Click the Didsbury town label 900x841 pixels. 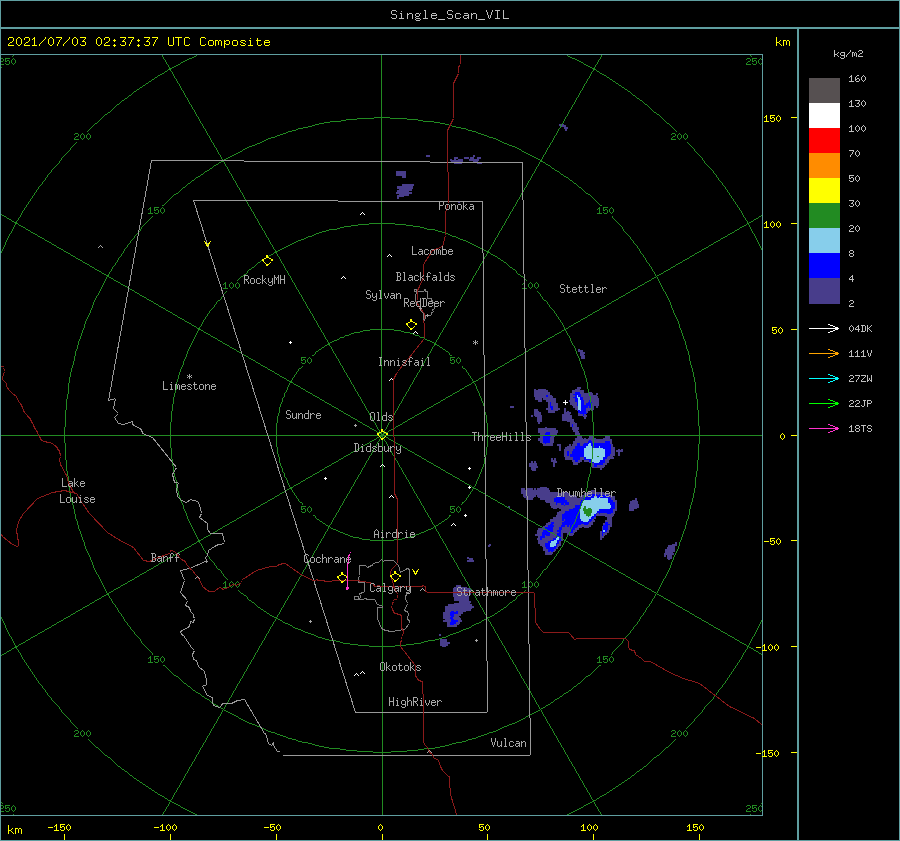(378, 448)
